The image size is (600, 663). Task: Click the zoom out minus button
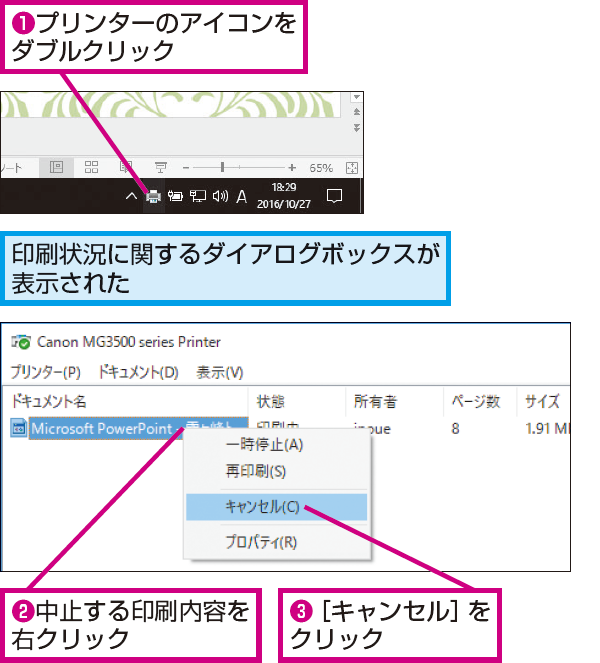(x=186, y=168)
